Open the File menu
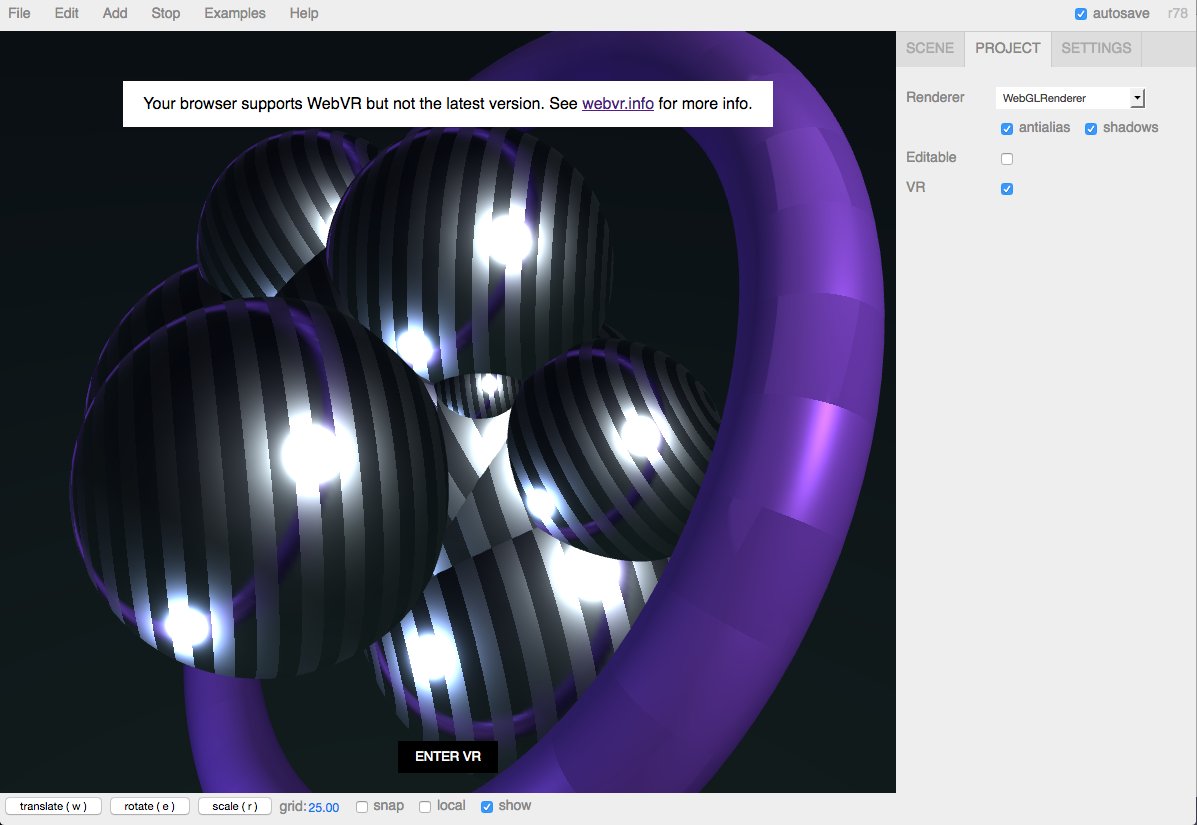Image resolution: width=1197 pixels, height=825 pixels. point(19,13)
